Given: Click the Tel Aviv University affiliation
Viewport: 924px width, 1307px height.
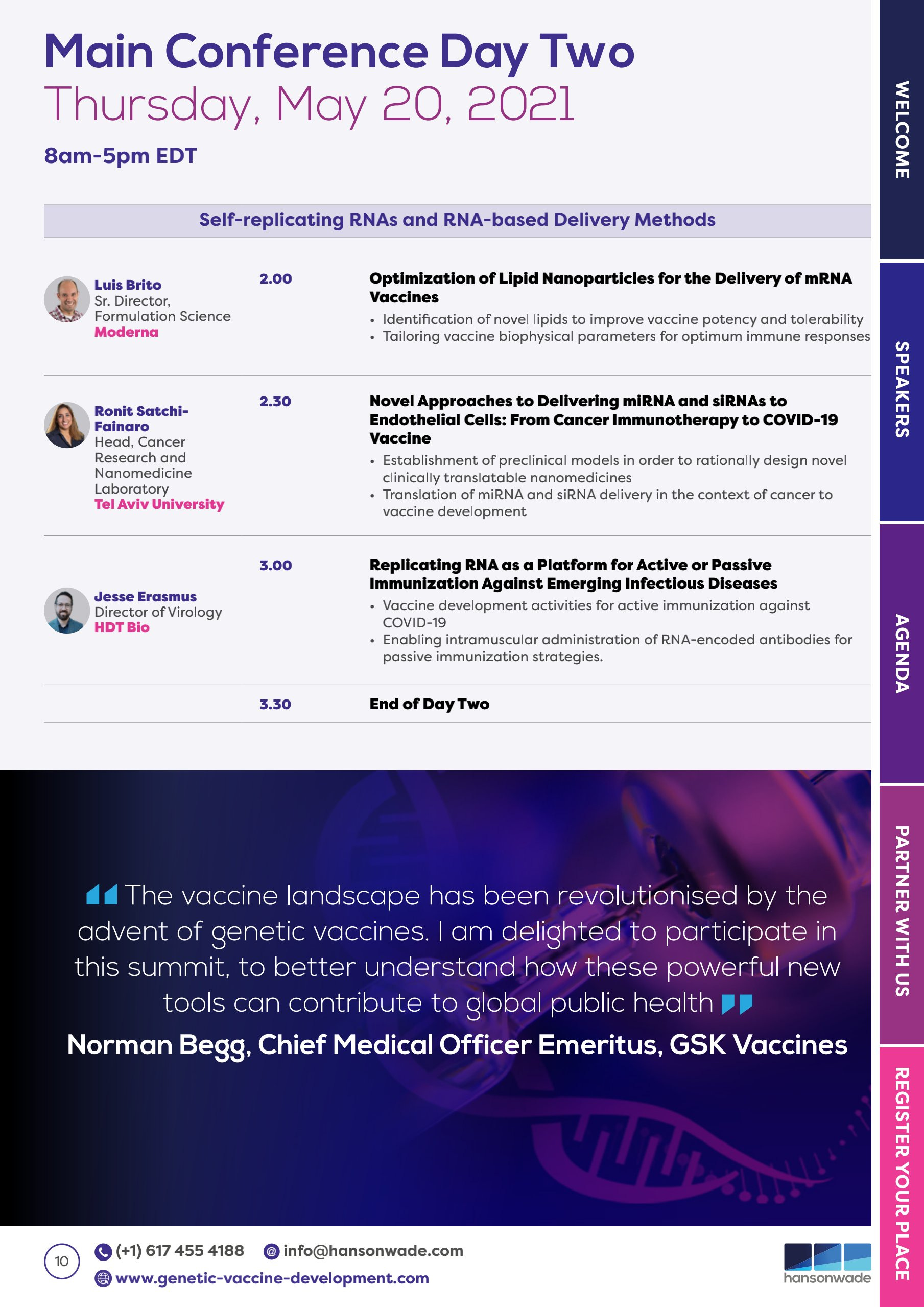Looking at the screenshot, I should pos(159,504).
